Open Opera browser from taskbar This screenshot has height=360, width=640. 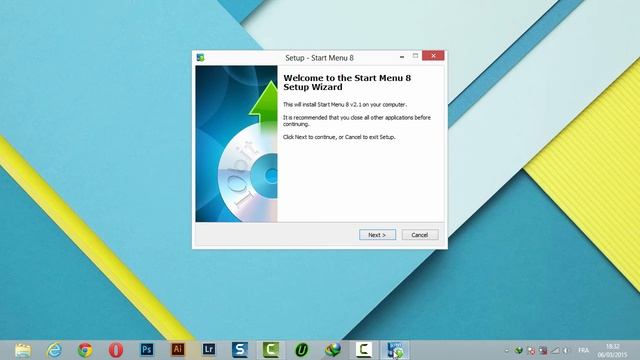pyautogui.click(x=116, y=350)
